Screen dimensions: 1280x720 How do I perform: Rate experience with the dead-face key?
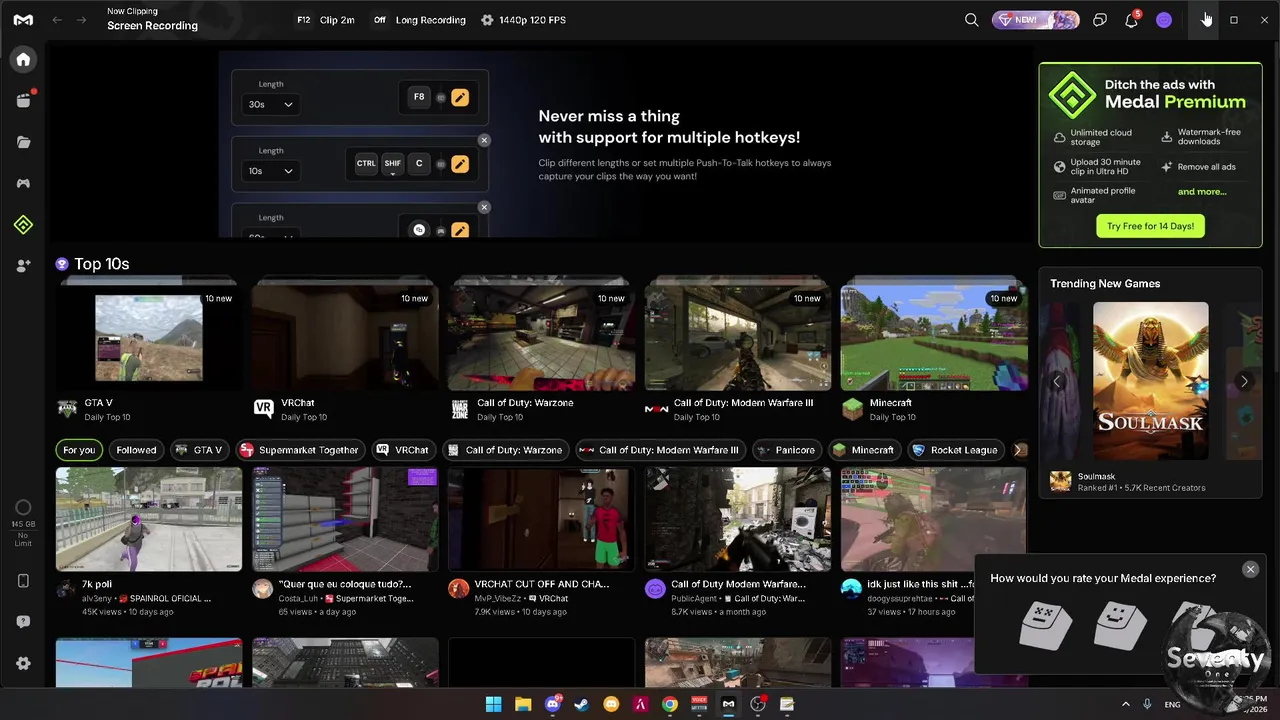(1045, 625)
